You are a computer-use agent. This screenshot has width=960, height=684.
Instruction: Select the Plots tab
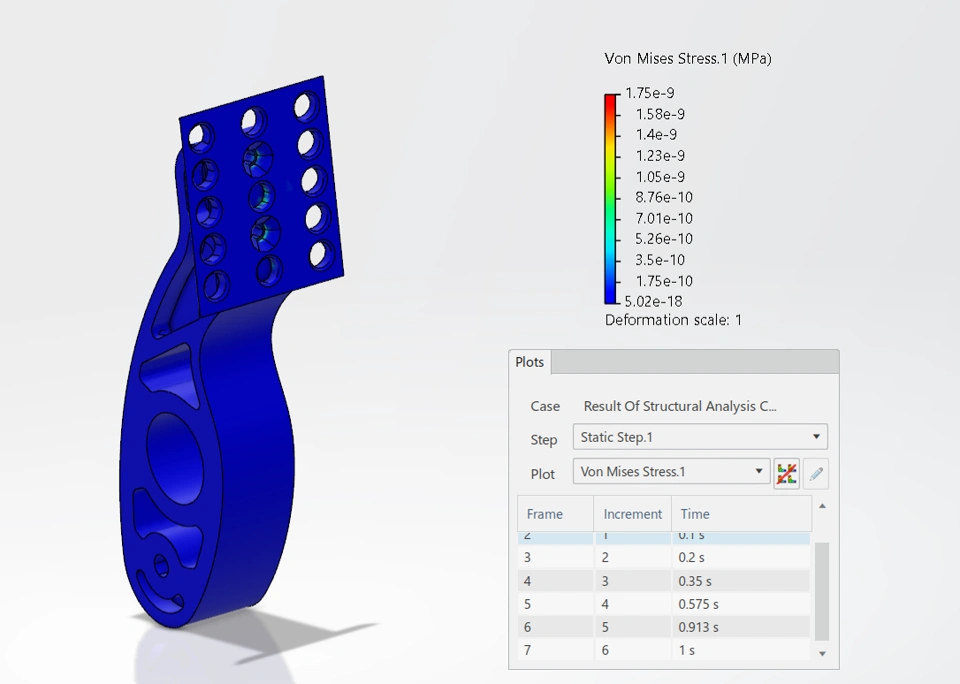[x=530, y=362]
